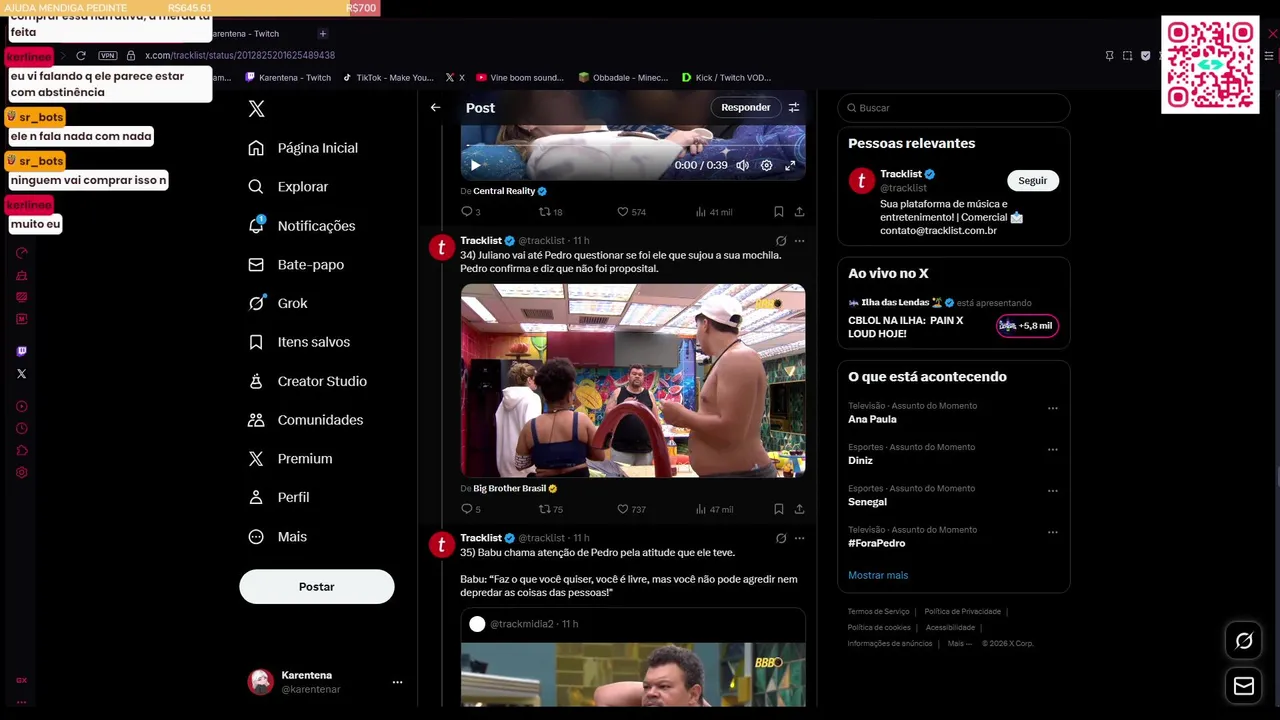1280x720 pixels.
Task: Open Karentena account options menu
Action: (397, 682)
